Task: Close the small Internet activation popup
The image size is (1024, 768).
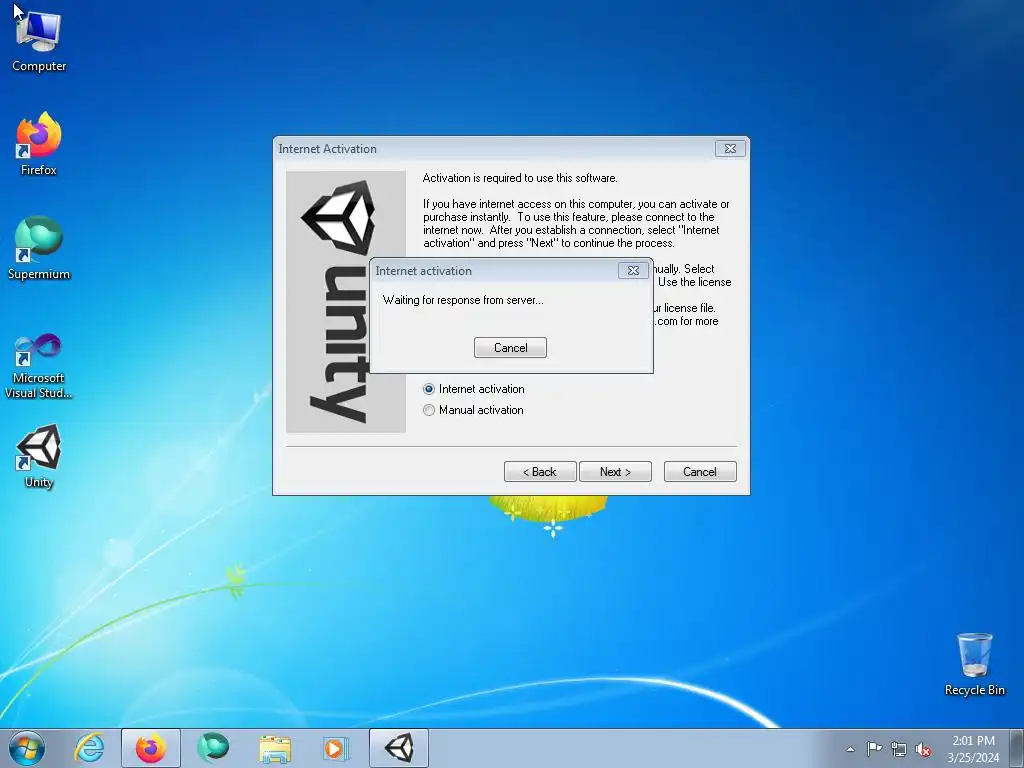Action: pos(633,270)
